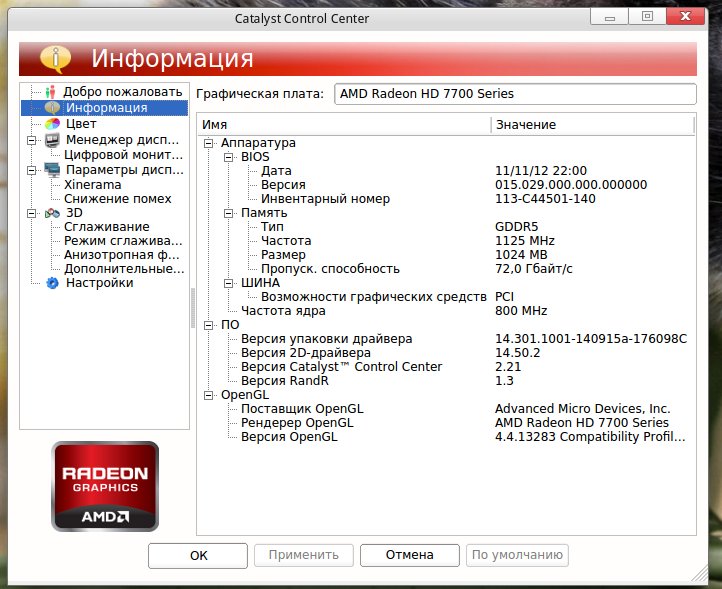The width and height of the screenshot is (722, 589).
Task: Select Версия Catalyst Control Center row
Action: pyautogui.click(x=446, y=367)
